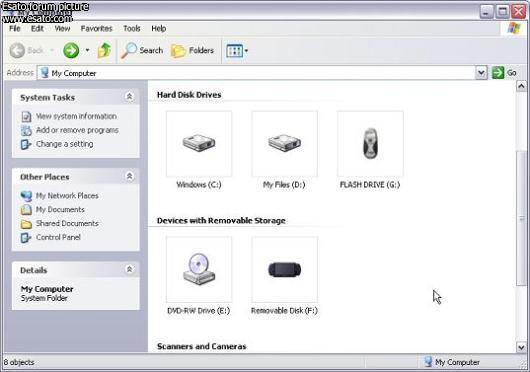Open the Back history dropdown arrow

tap(52, 51)
